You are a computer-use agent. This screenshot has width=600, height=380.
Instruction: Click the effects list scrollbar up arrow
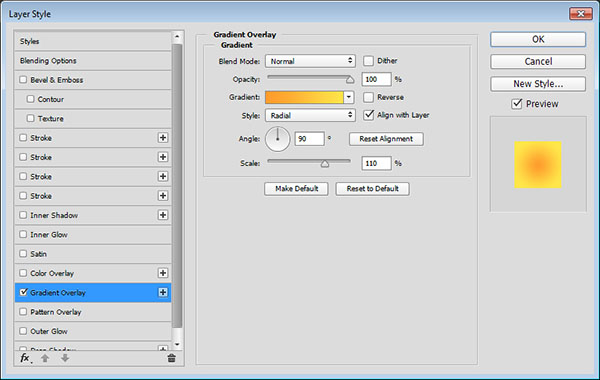click(x=177, y=37)
